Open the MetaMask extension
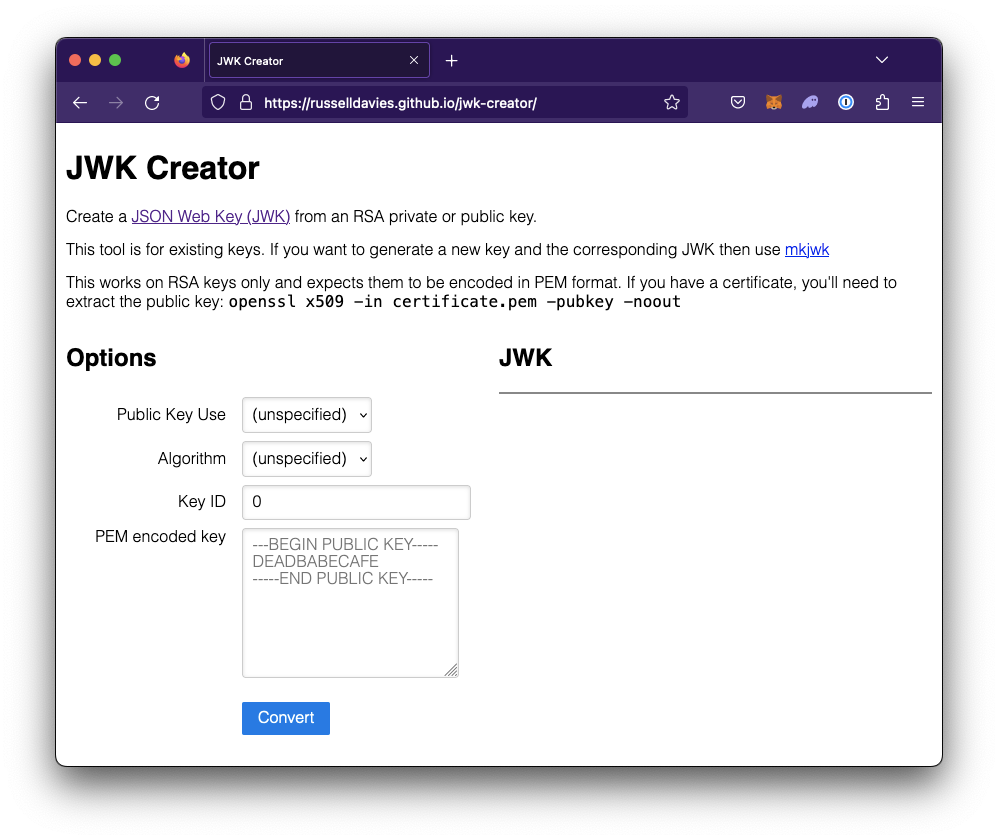The width and height of the screenshot is (998, 840). coord(774,102)
